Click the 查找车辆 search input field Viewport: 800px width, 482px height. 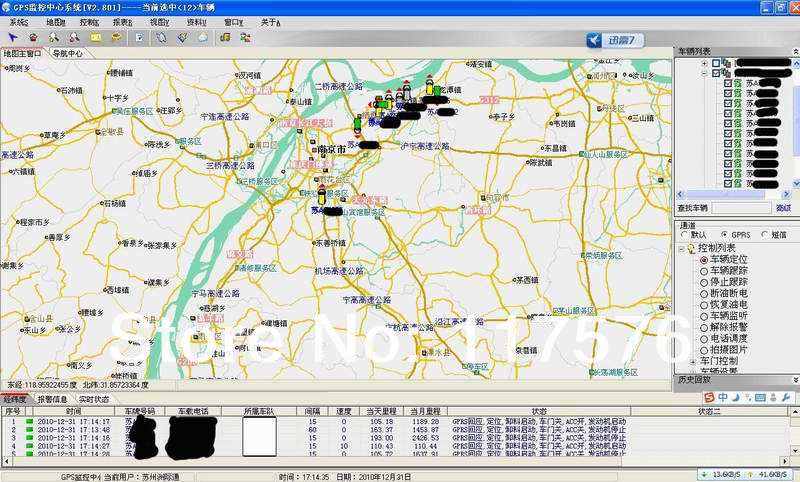[741, 208]
